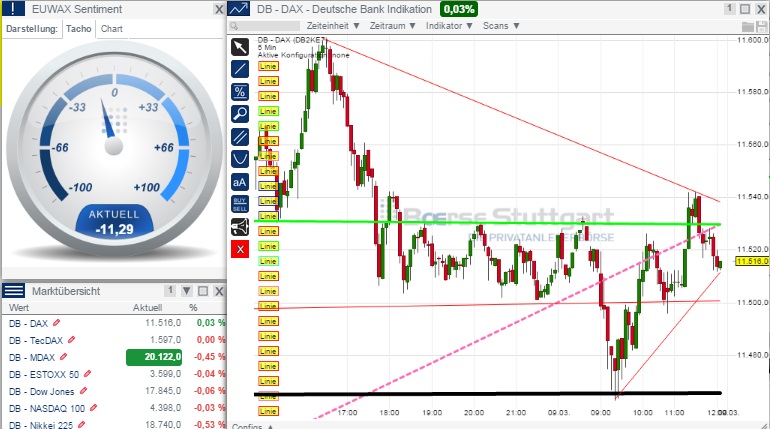The image size is (770, 429).
Task: Click pencil icon next to DB - NASDAQ 100
Action: click(x=94, y=408)
